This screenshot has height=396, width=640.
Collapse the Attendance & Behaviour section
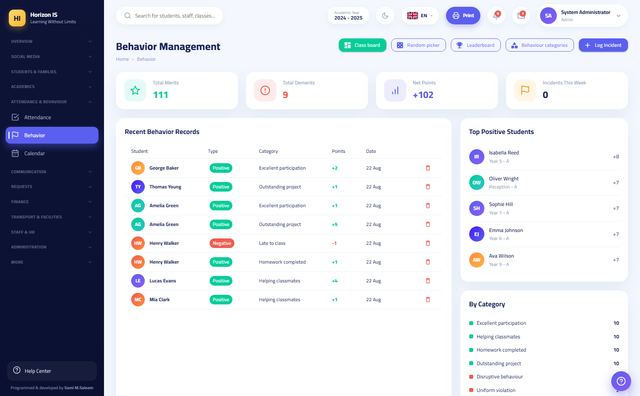coord(51,102)
